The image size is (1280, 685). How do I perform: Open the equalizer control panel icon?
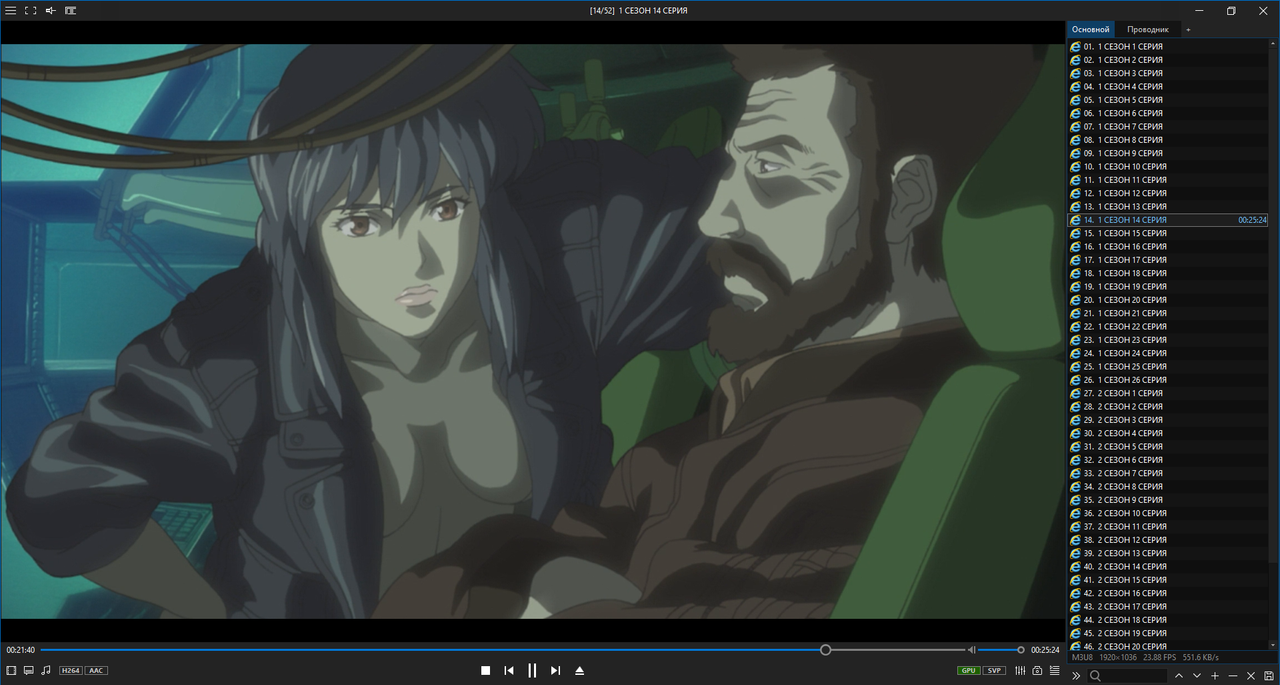pos(1020,670)
